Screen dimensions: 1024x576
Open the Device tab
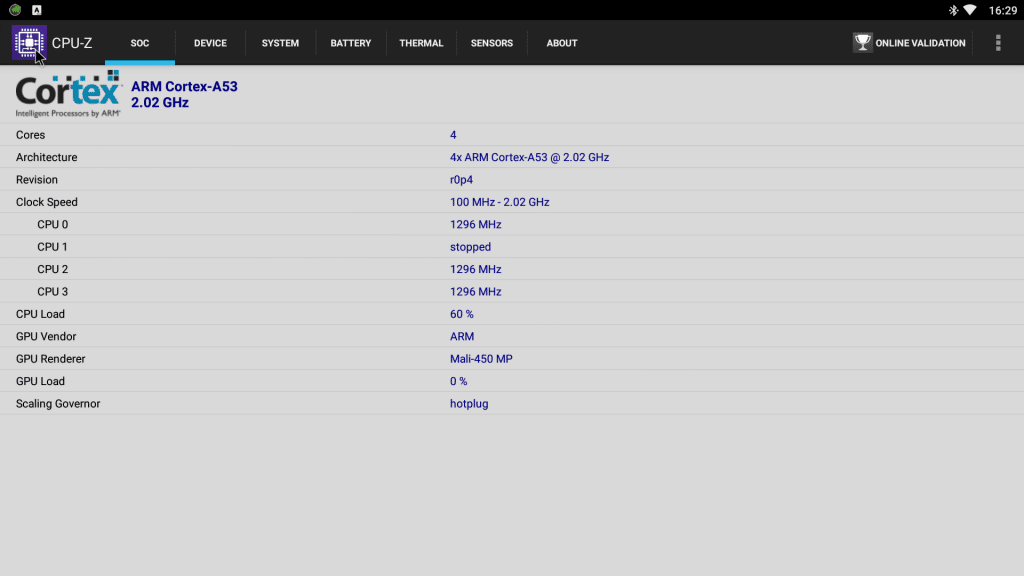(x=210, y=43)
